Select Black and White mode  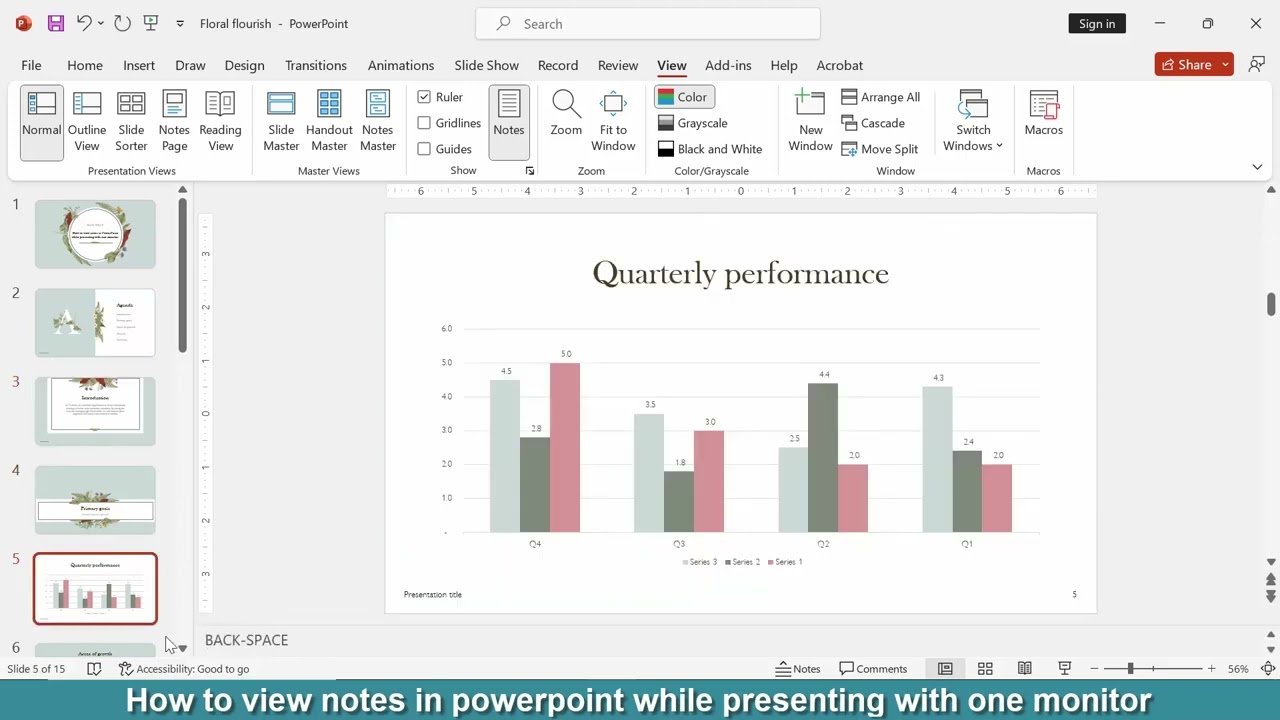coord(710,149)
